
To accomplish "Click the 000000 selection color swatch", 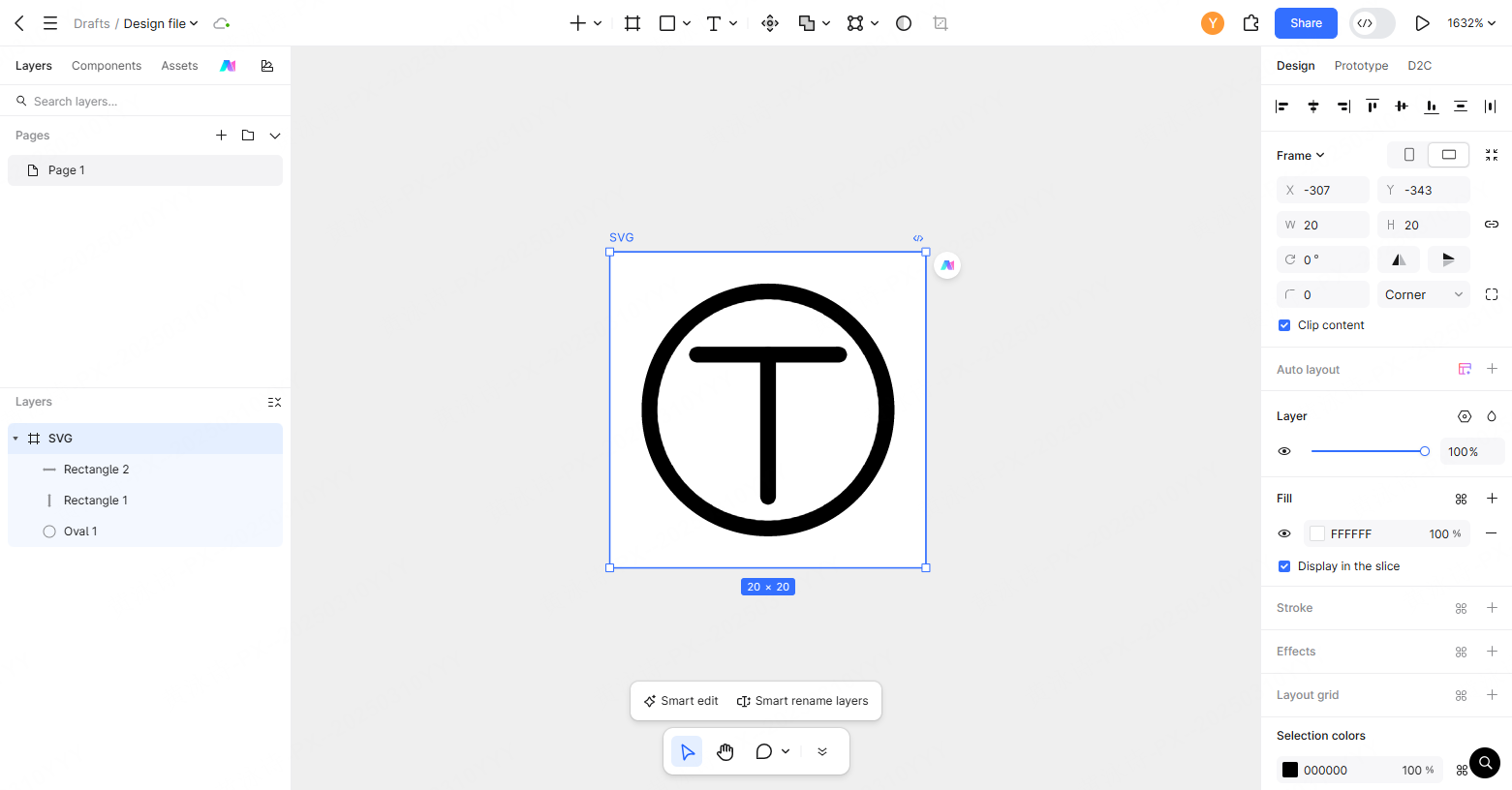I will pyautogui.click(x=1290, y=770).
